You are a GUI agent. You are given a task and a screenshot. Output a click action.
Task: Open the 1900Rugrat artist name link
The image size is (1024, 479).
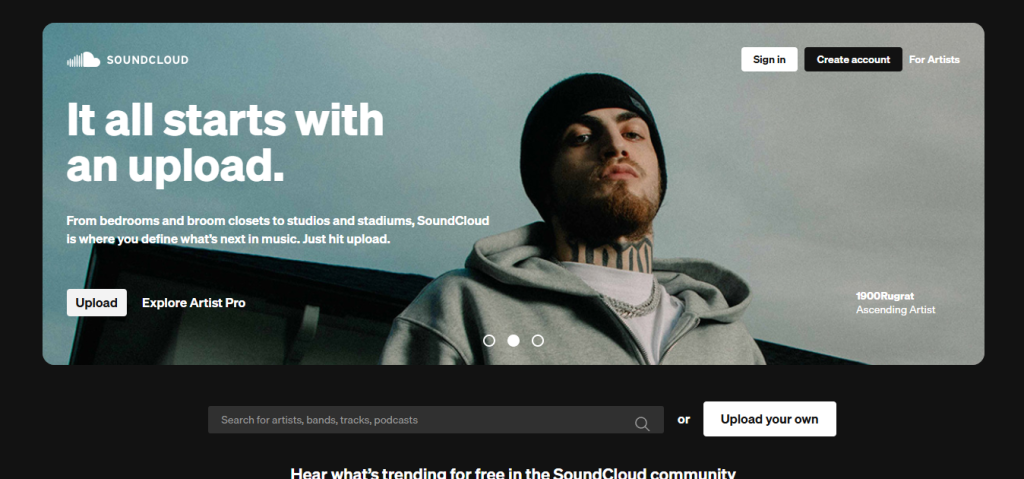(885, 296)
